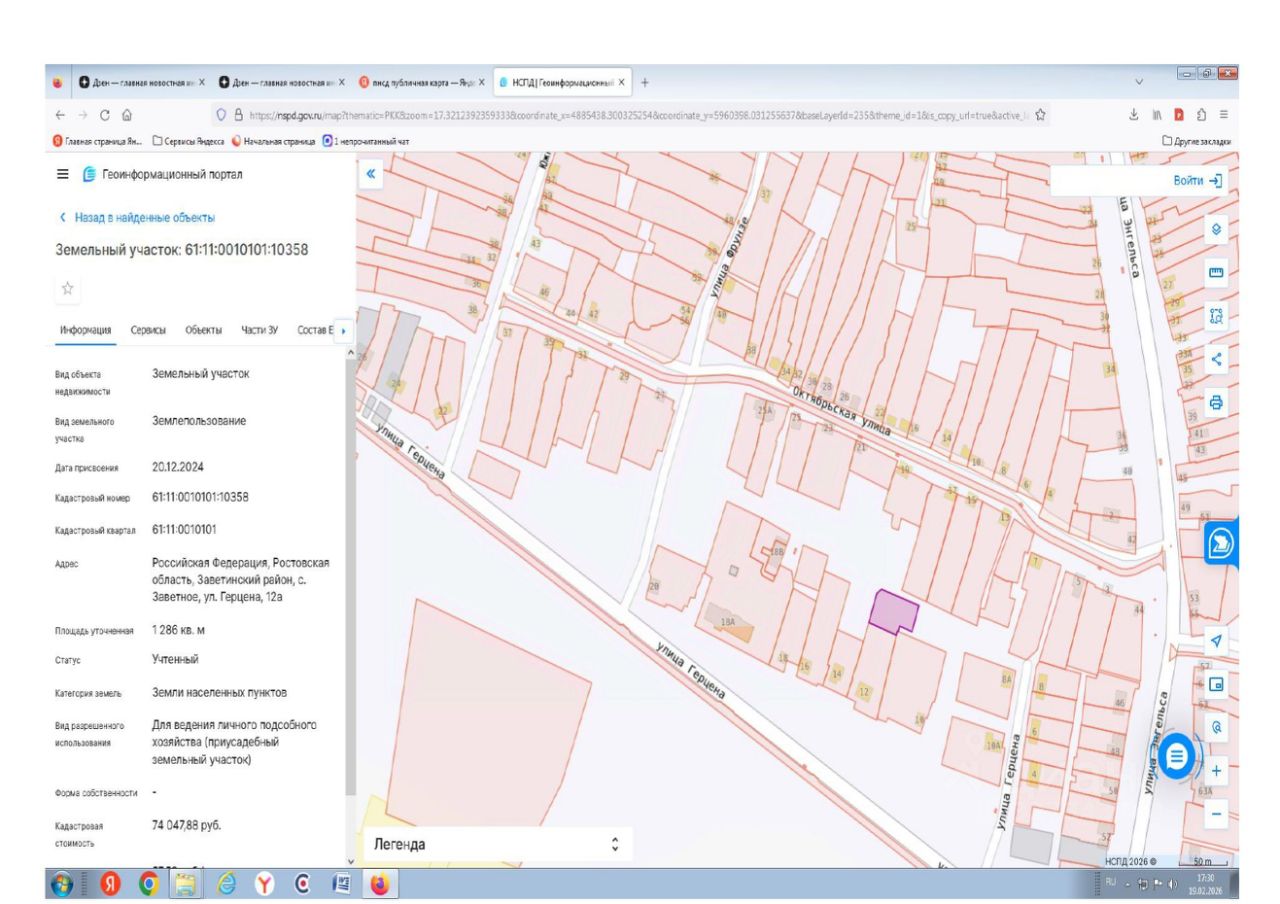Click the highlighted purple land parcel
The image size is (1280, 904).
click(891, 609)
